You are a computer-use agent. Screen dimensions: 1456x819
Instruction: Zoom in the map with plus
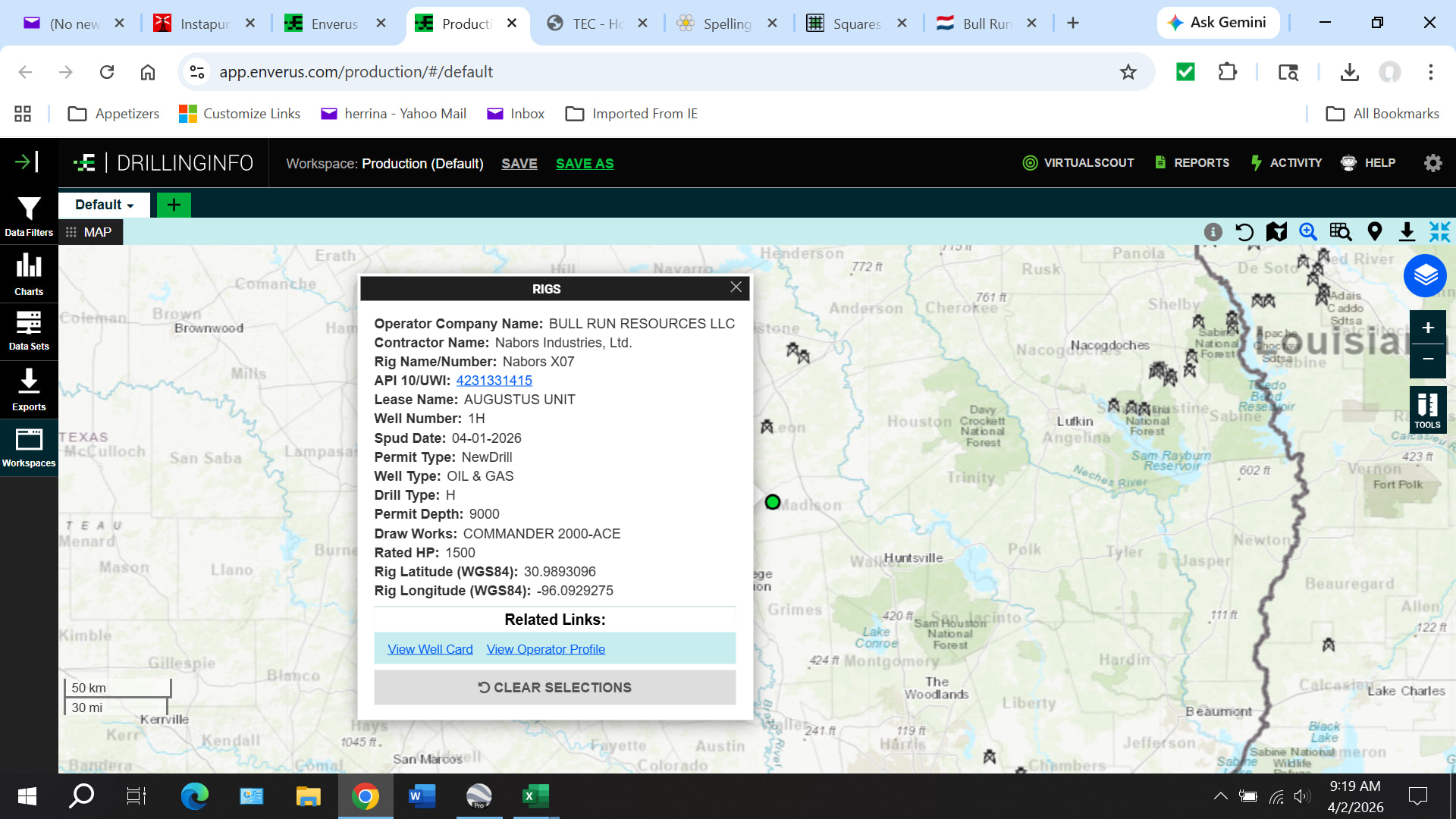(1427, 328)
